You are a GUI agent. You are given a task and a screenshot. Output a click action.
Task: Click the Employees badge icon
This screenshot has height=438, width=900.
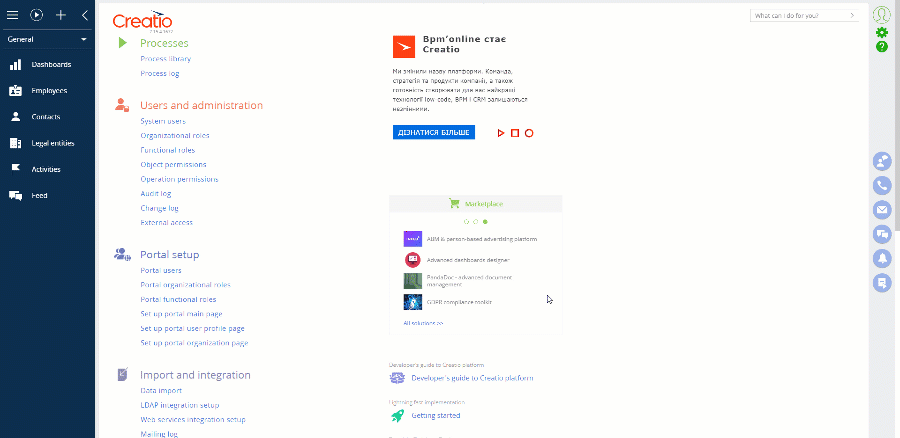[x=15, y=91]
